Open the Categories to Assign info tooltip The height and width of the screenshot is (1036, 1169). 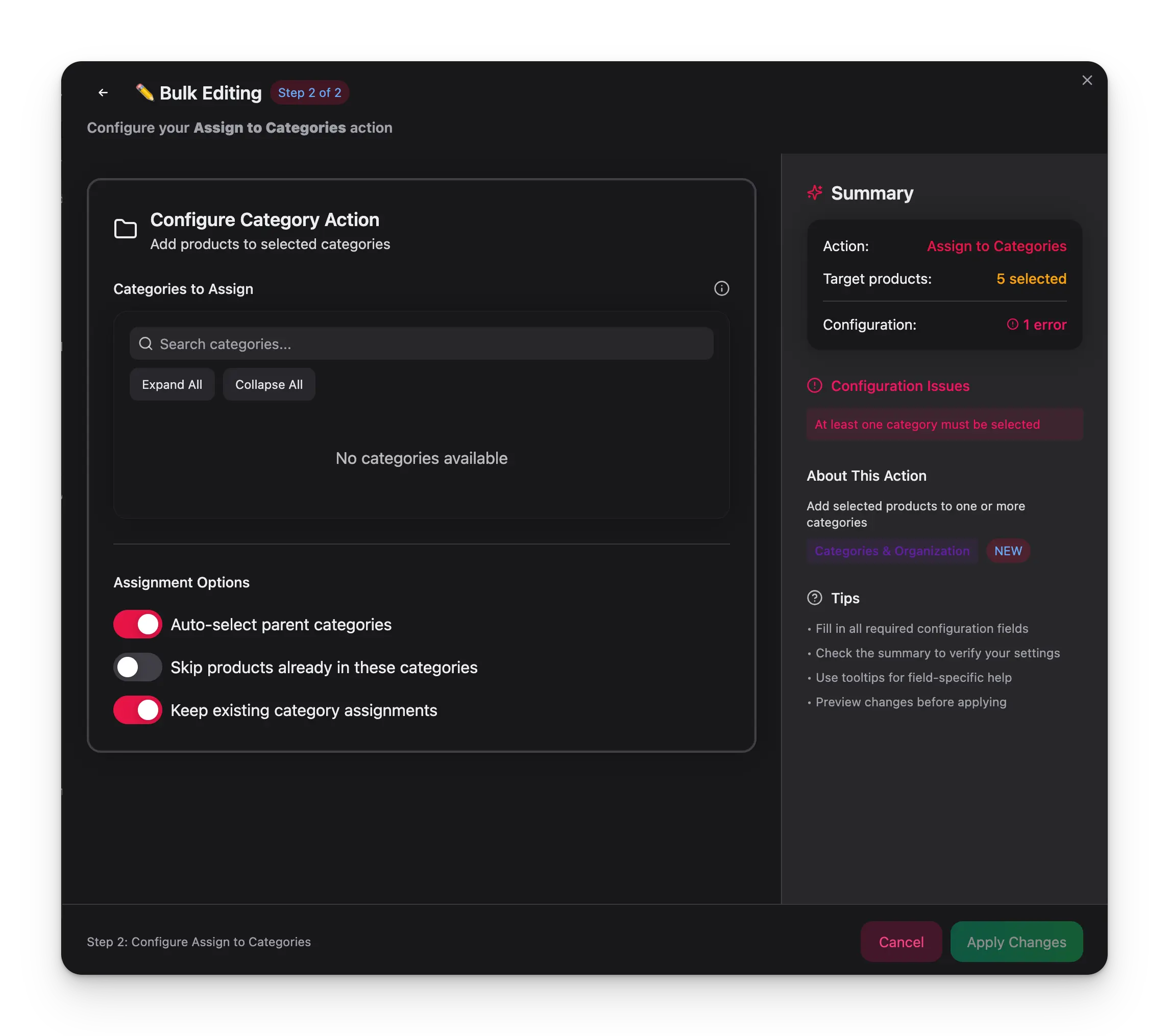(x=721, y=289)
